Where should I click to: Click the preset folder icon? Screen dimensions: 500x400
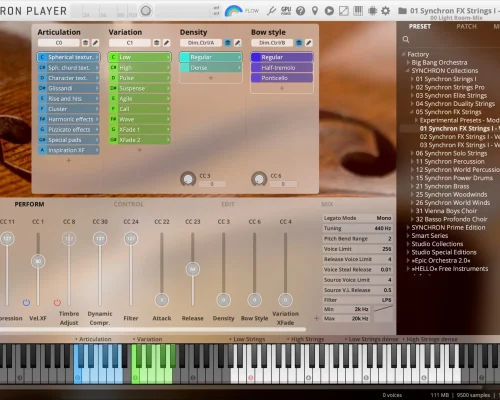[402, 11]
